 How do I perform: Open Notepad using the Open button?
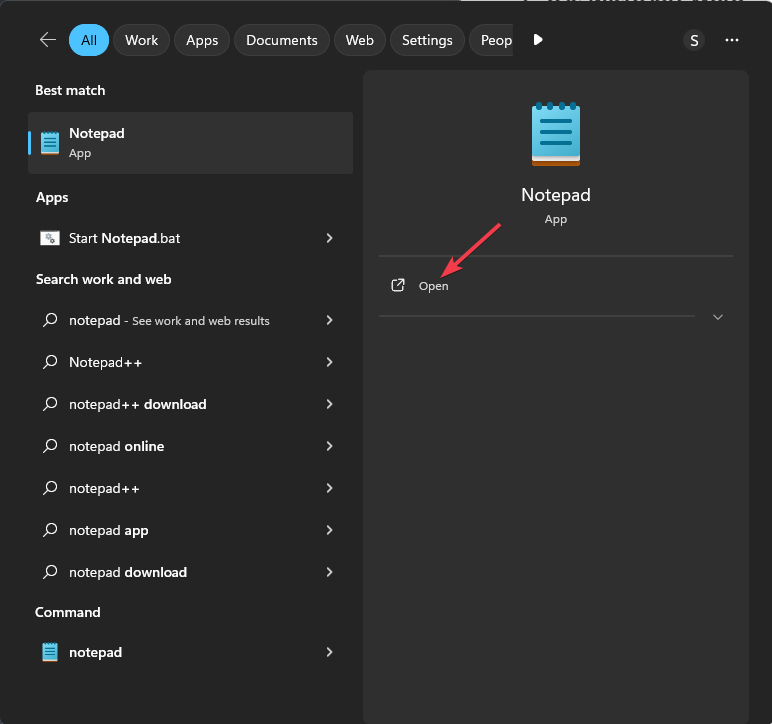coord(433,286)
